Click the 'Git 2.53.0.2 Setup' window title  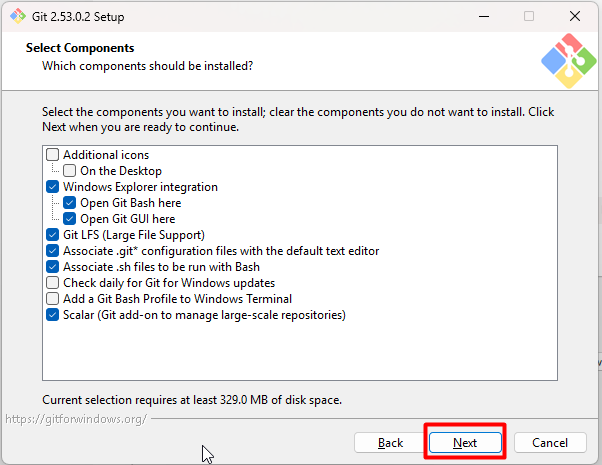click(x=78, y=17)
